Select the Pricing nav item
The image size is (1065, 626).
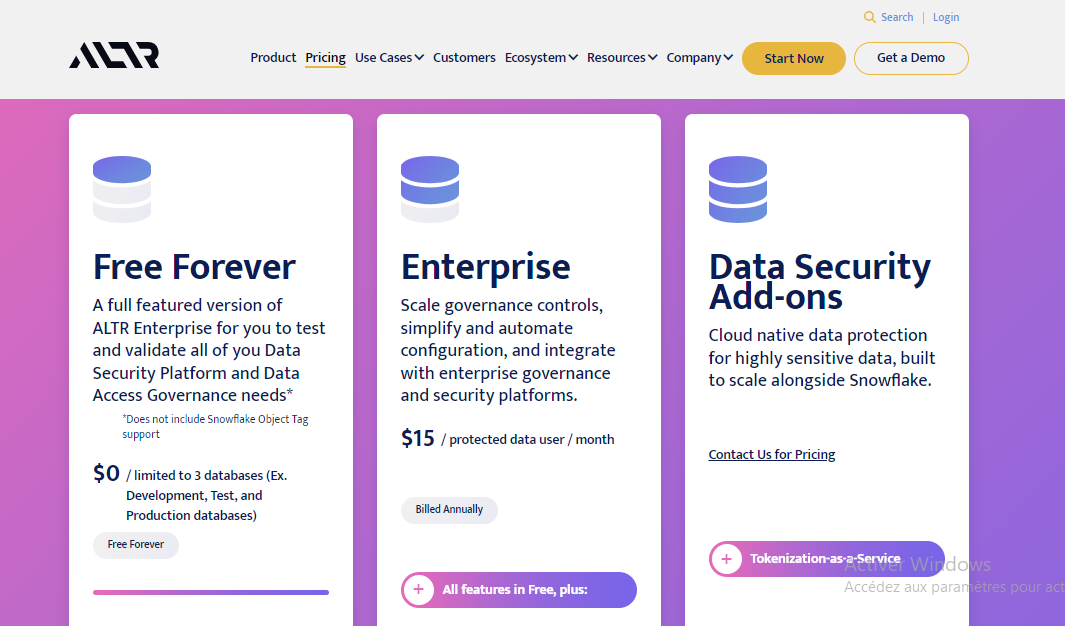(x=325, y=58)
